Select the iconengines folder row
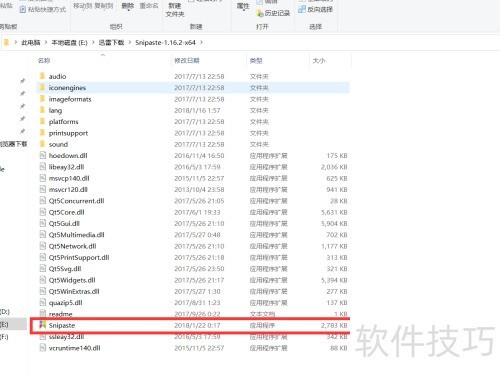This screenshot has height=378, width=500. 193,88
